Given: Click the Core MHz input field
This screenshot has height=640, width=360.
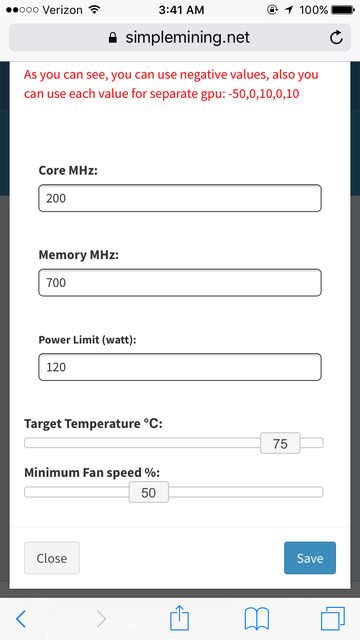Looking at the screenshot, I should pyautogui.click(x=180, y=198).
